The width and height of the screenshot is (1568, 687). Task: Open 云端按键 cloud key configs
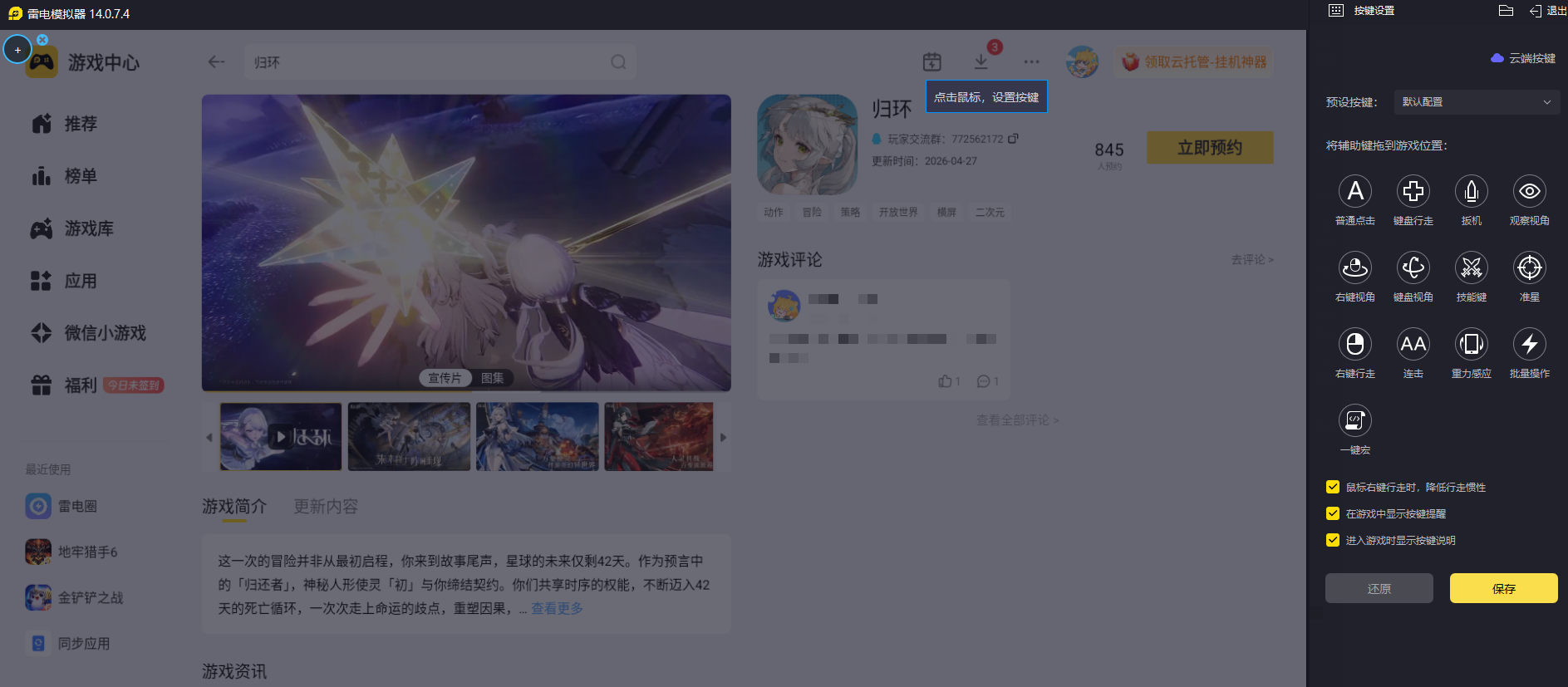(1523, 58)
